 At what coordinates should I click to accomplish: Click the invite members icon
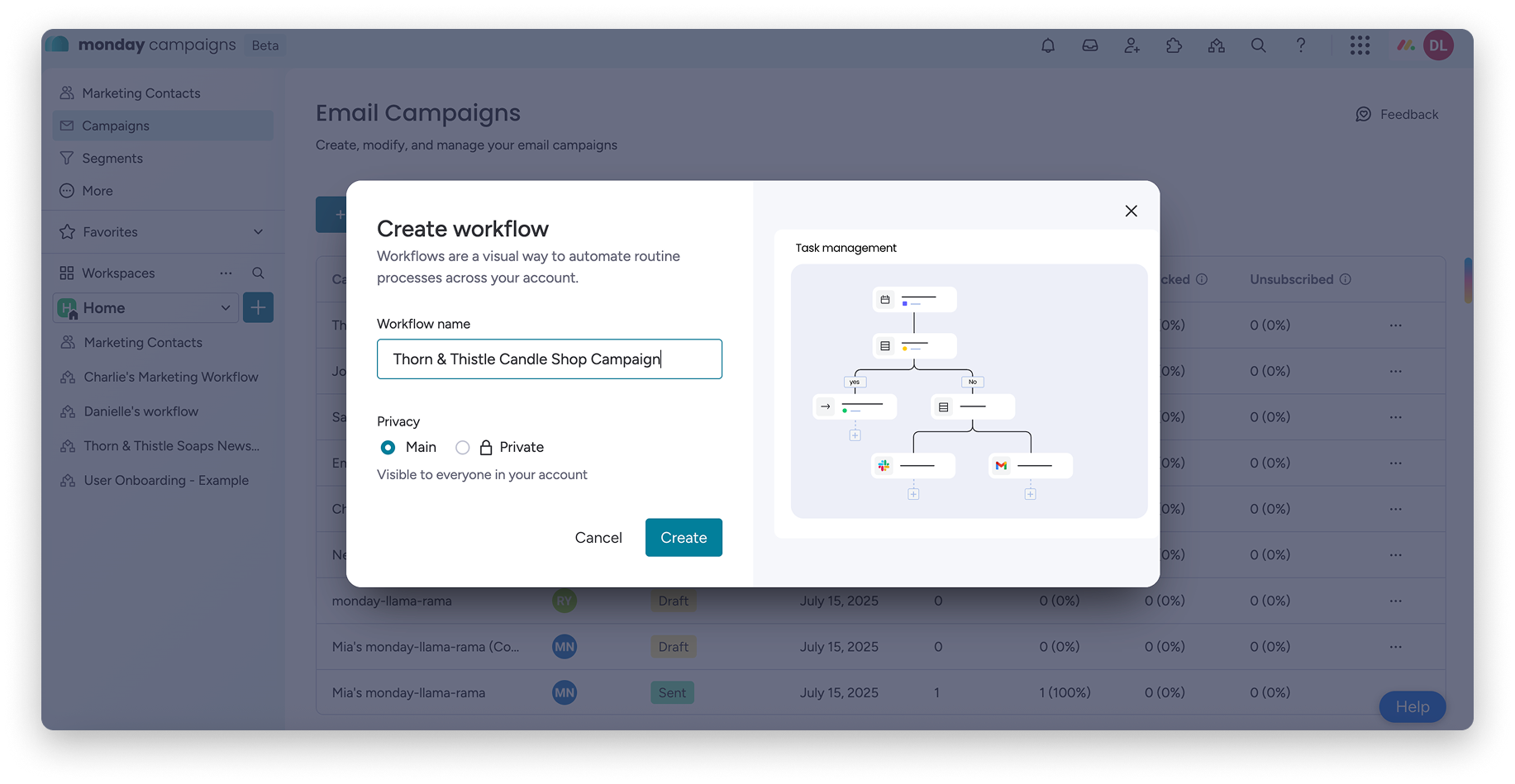coord(1131,45)
